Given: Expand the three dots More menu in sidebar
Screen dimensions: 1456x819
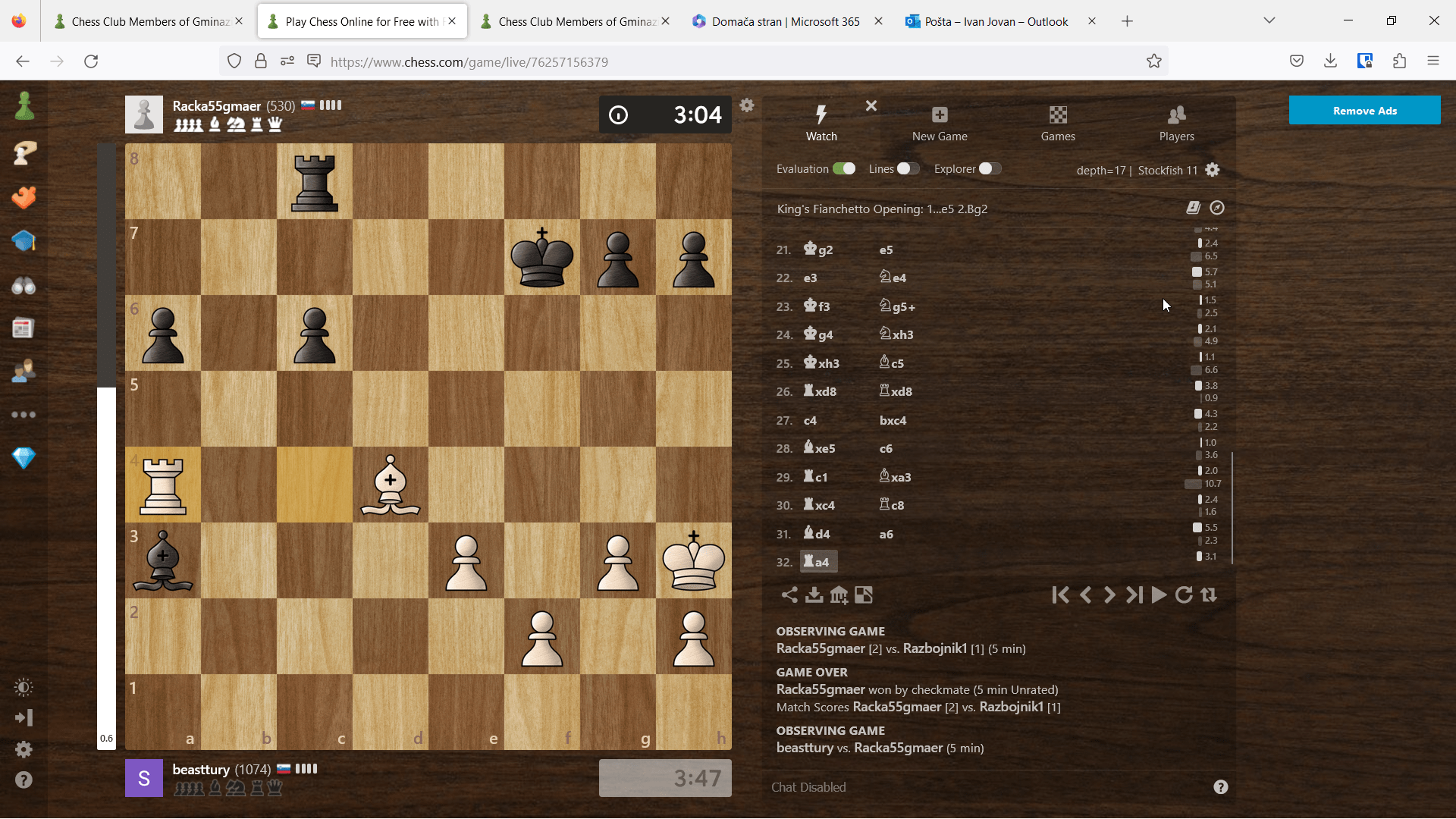Looking at the screenshot, I should (x=24, y=415).
